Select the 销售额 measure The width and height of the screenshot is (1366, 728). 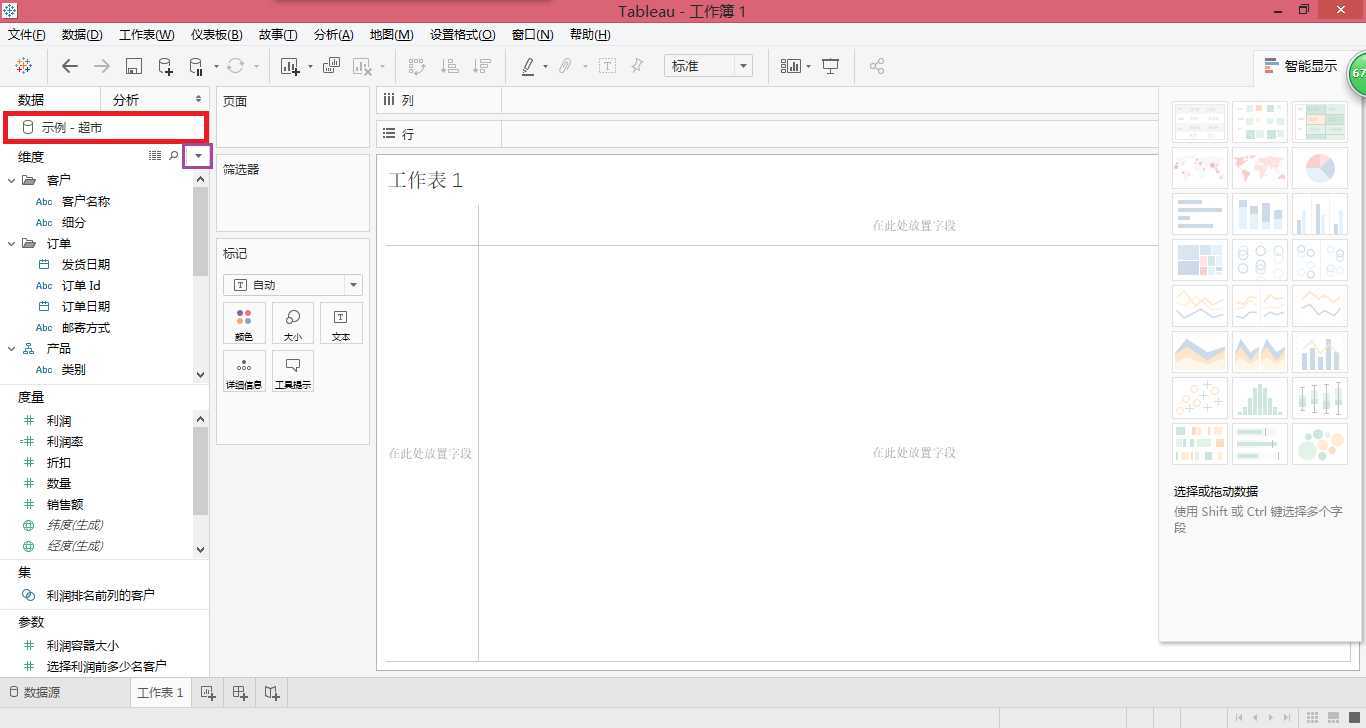pyautogui.click(x=65, y=505)
